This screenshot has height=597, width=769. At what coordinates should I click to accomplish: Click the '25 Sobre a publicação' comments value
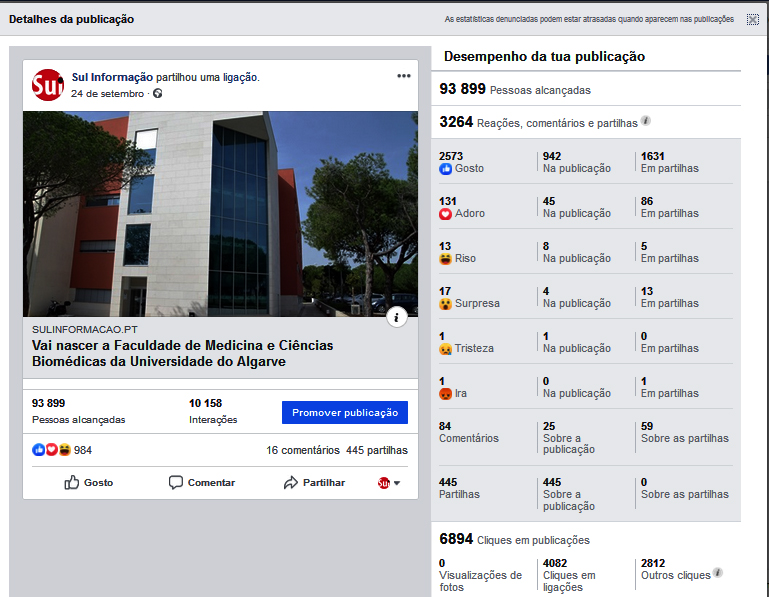[569, 438]
